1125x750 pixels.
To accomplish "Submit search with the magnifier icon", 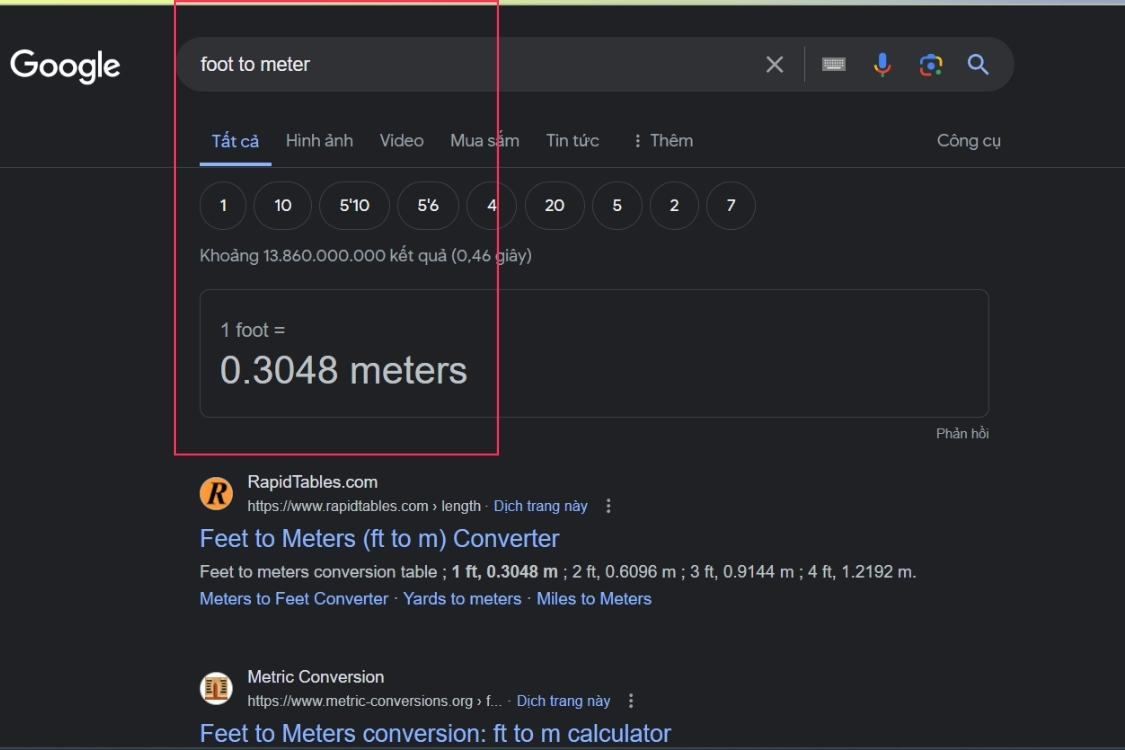I will coord(978,65).
